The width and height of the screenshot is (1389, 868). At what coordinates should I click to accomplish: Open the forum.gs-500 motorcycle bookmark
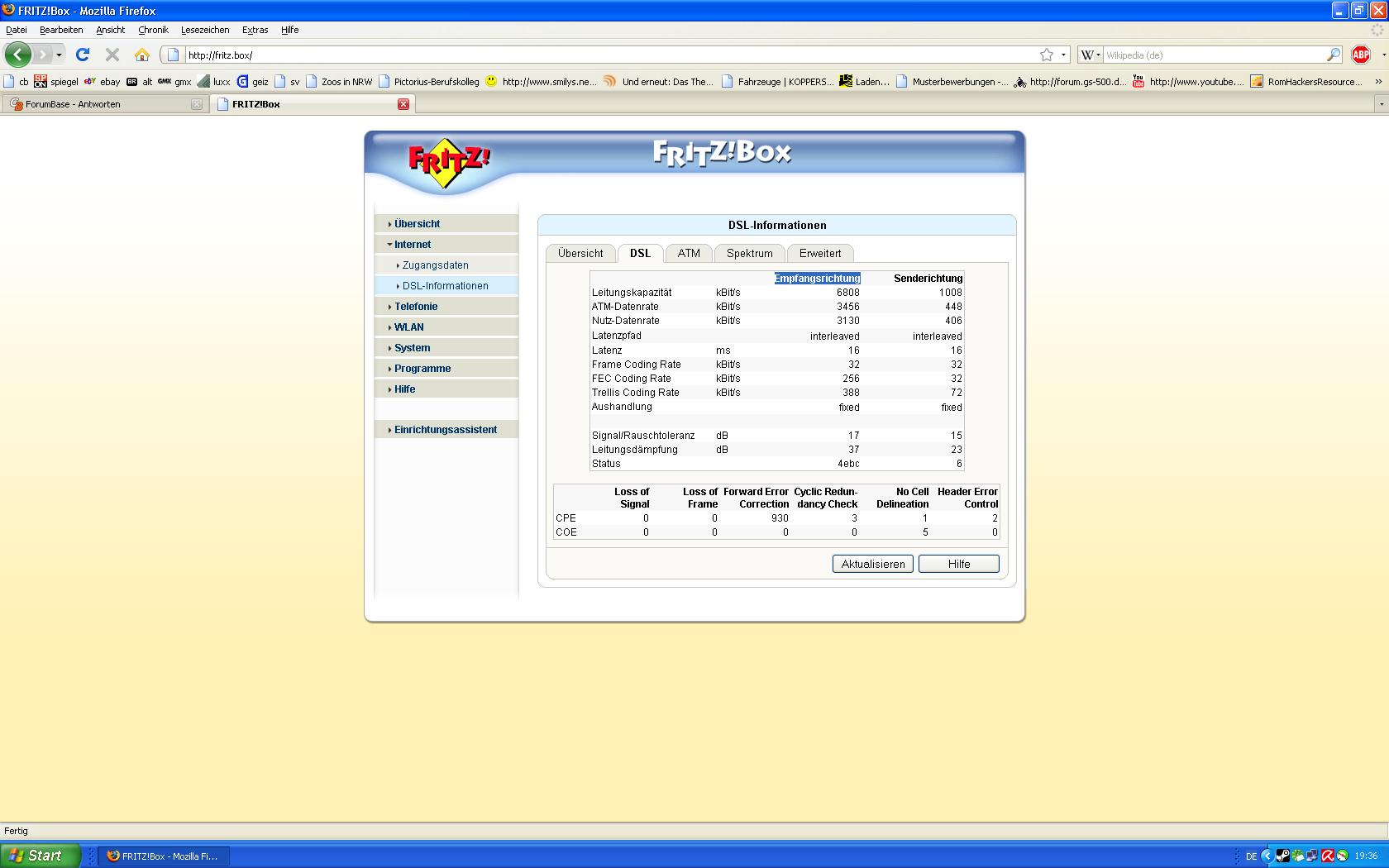click(1070, 82)
